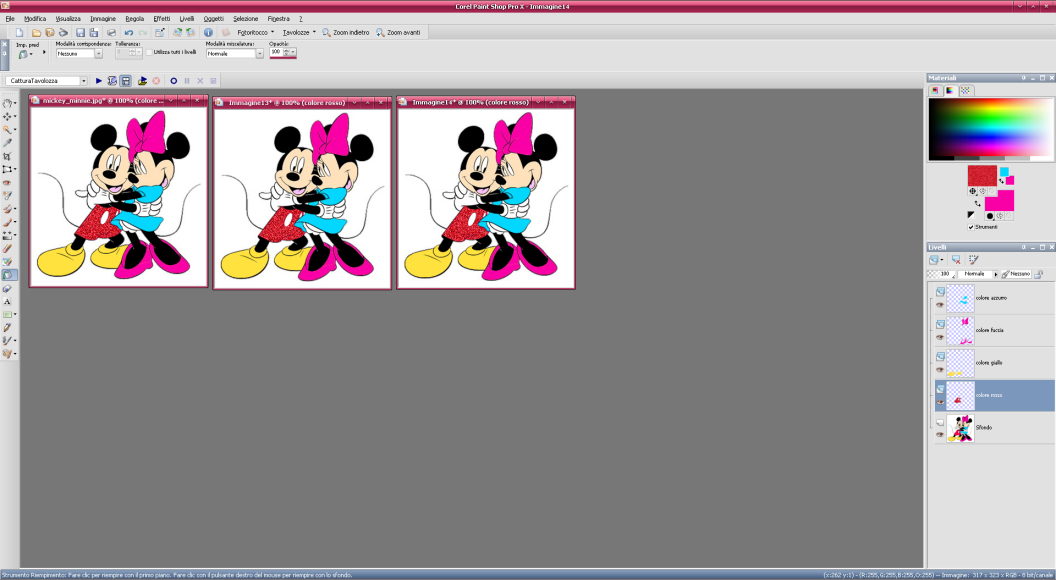Viewport: 1056px width, 580px height.
Task: Click the New layer icon in Livelli
Action: tap(933, 259)
